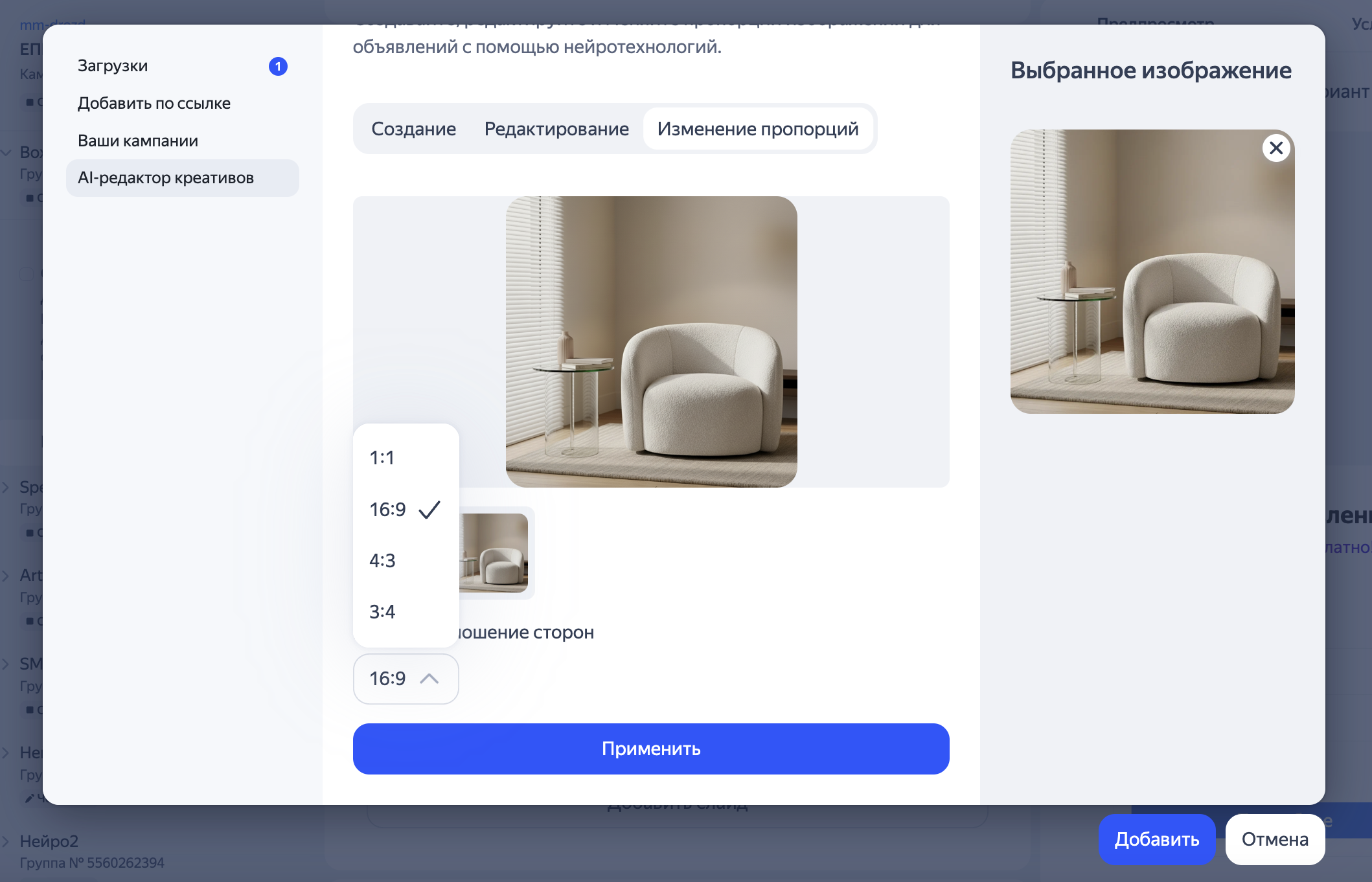Choose 1:1 ratio from the list
The image size is (1372, 882).
pos(382,458)
